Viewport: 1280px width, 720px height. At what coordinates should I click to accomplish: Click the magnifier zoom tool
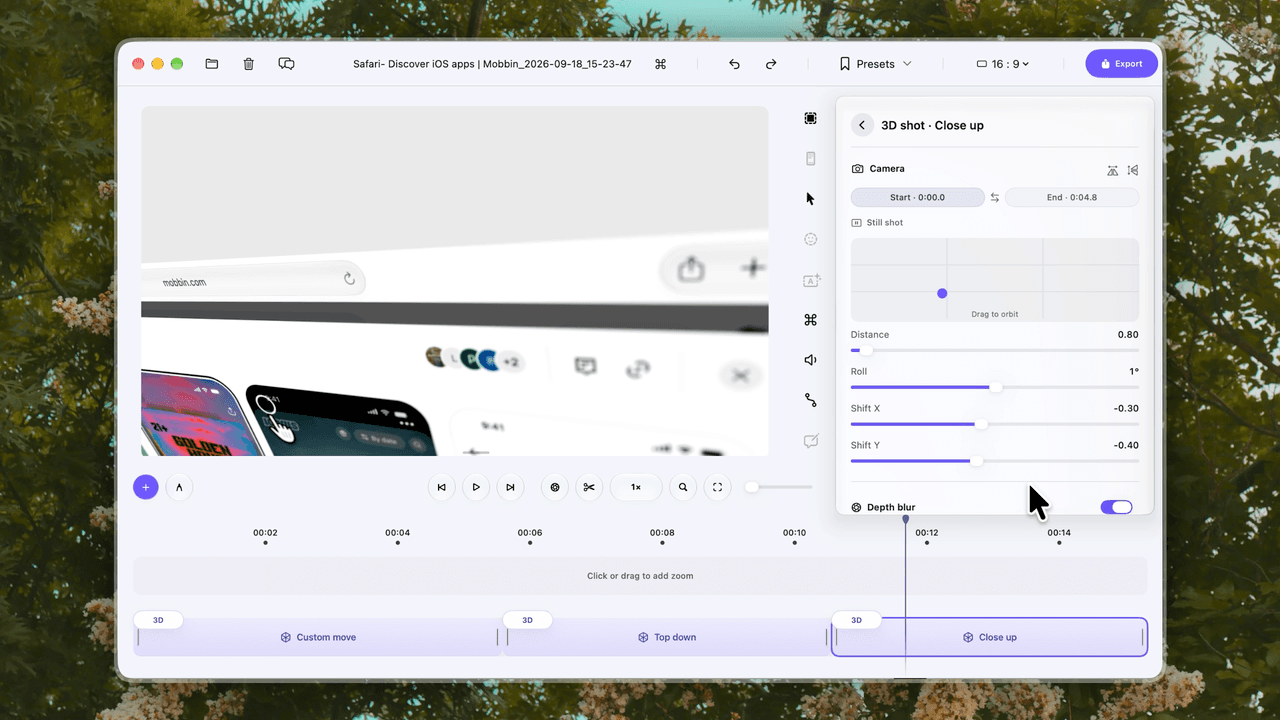pos(683,487)
